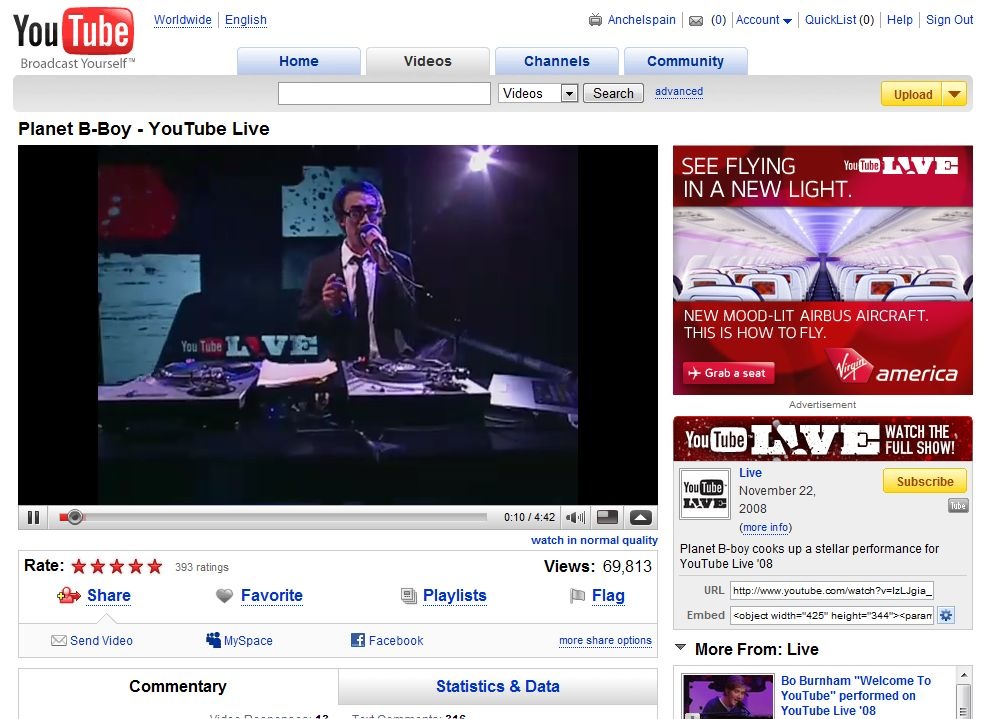Pause the video
This screenshot has height=719, width=996.
coord(34,518)
